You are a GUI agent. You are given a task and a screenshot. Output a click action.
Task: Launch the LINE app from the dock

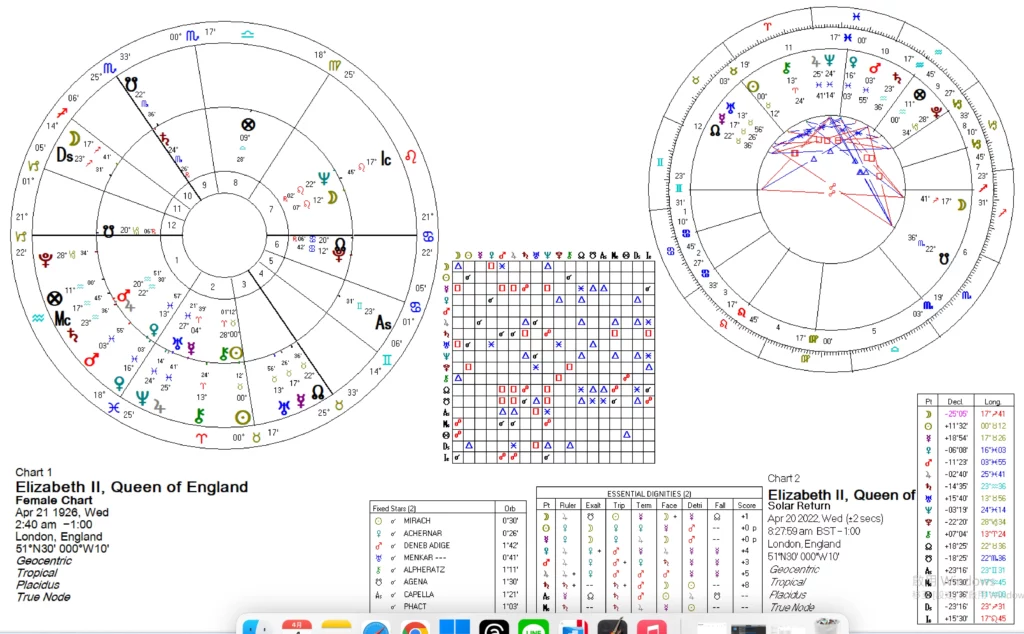(x=531, y=626)
